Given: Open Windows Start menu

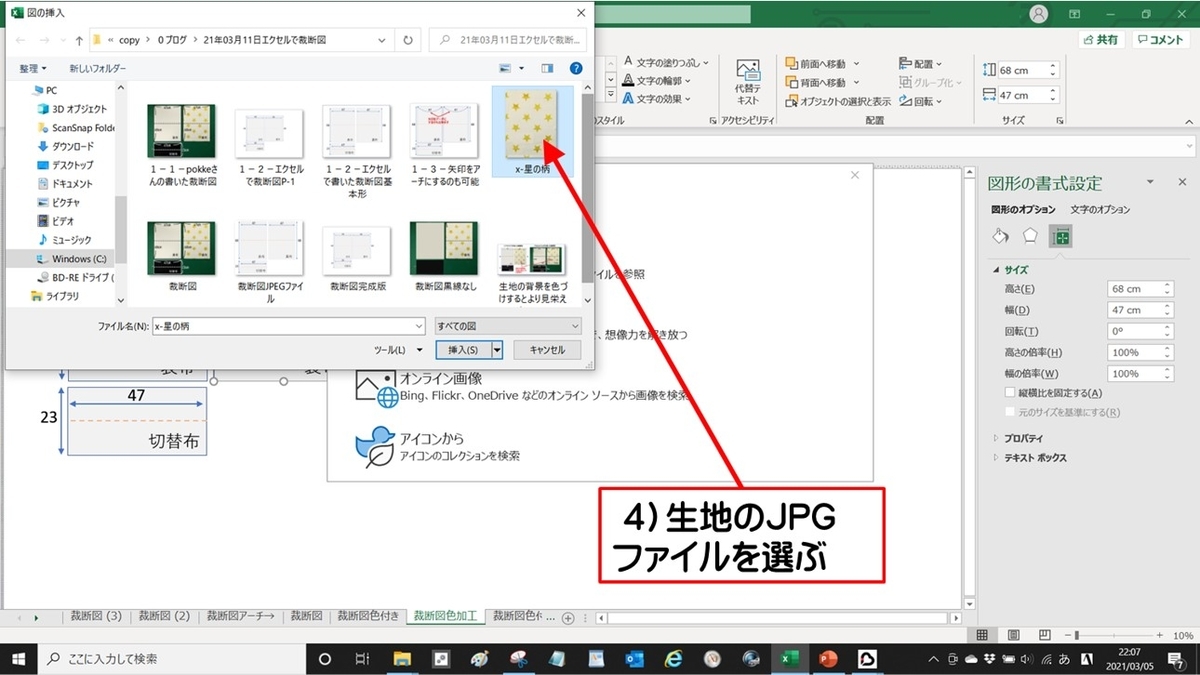Looking at the screenshot, I should click(x=18, y=659).
